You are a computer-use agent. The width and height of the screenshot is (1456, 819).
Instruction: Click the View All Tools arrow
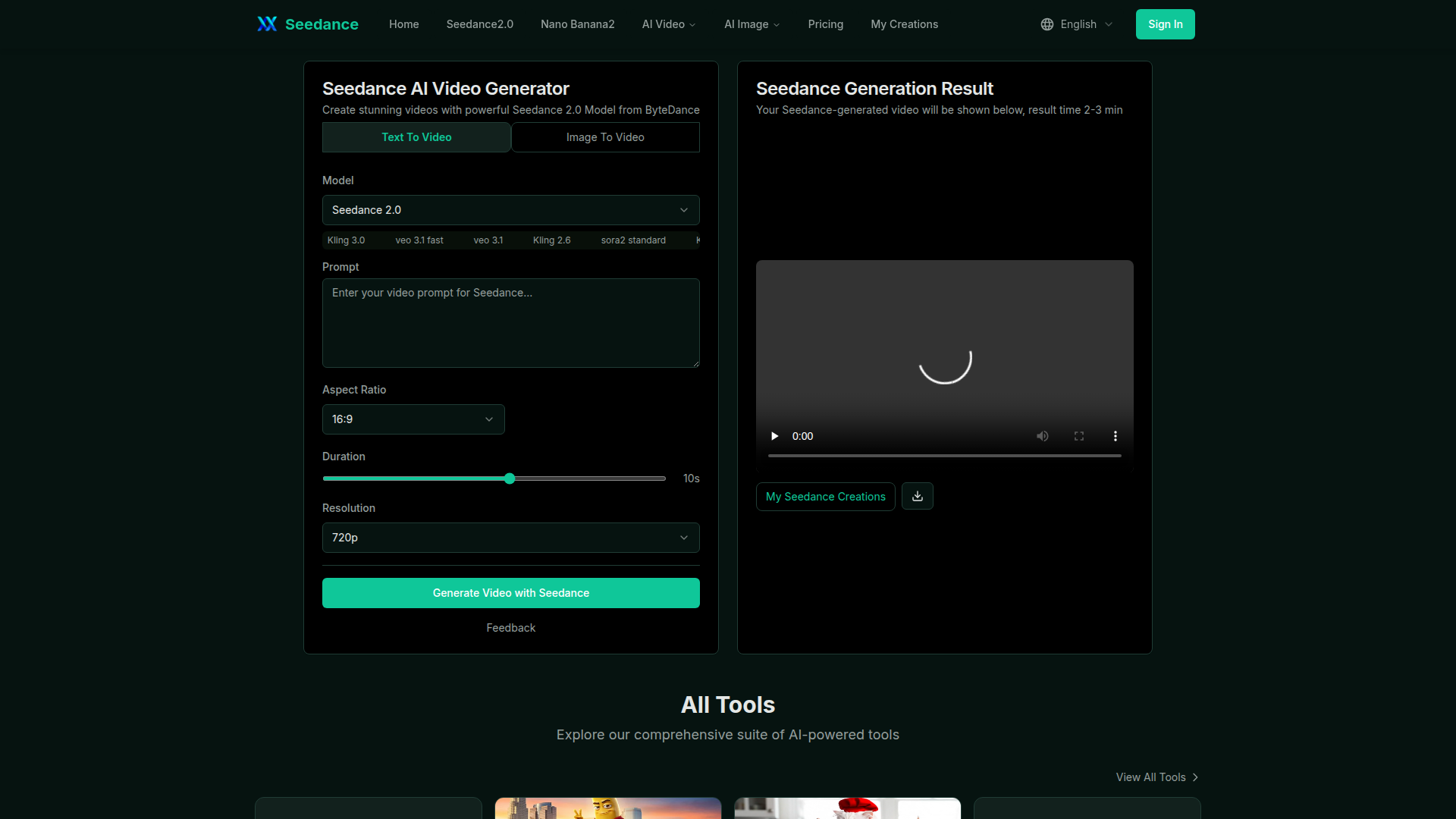click(1195, 777)
